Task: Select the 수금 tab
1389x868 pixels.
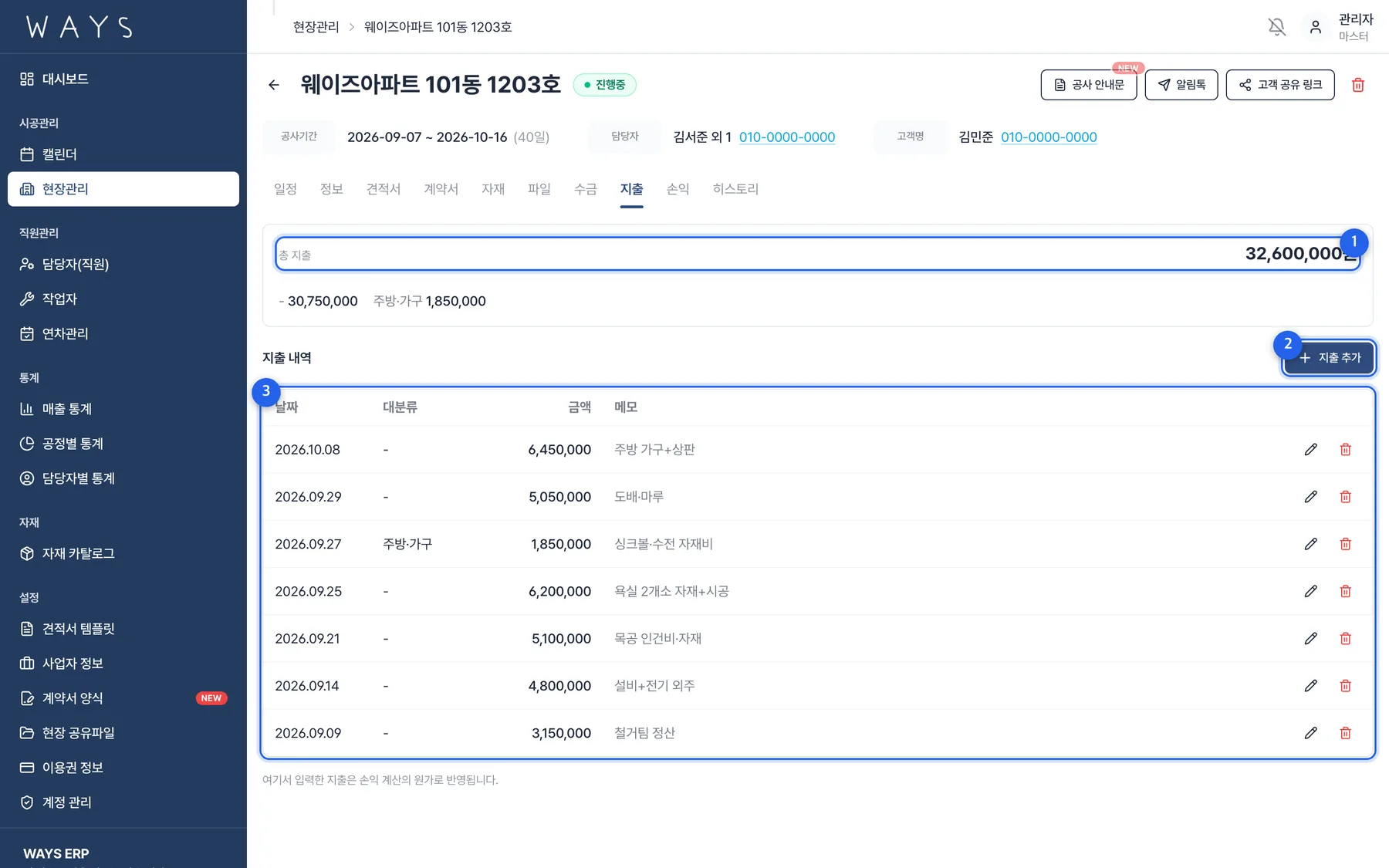Action: pos(586,189)
